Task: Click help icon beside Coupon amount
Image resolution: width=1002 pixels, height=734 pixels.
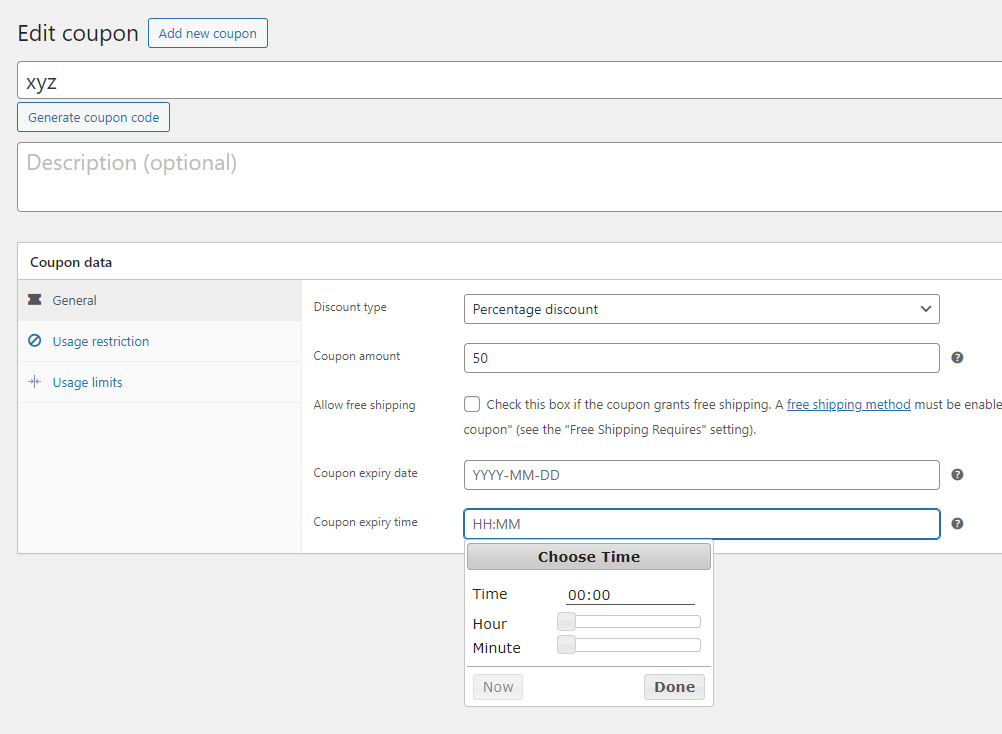Action: 957,357
